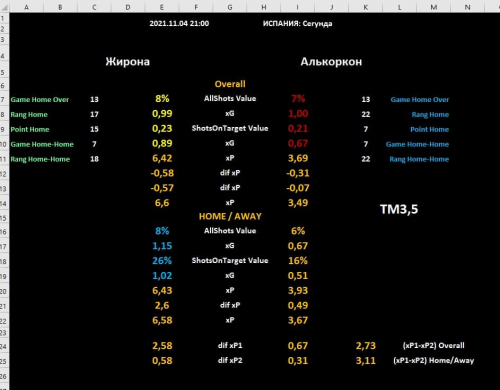Select the cell showing 2,73
This screenshot has height=390, width=500.
(366, 346)
